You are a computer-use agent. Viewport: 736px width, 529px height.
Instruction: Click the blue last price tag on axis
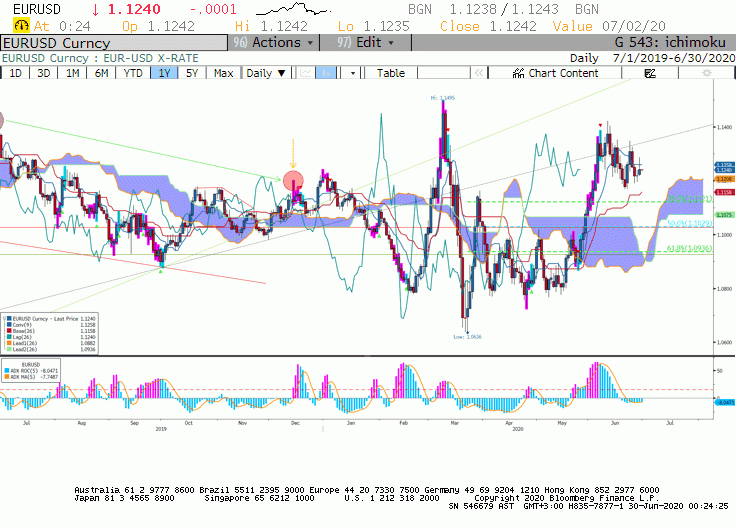coord(724,170)
